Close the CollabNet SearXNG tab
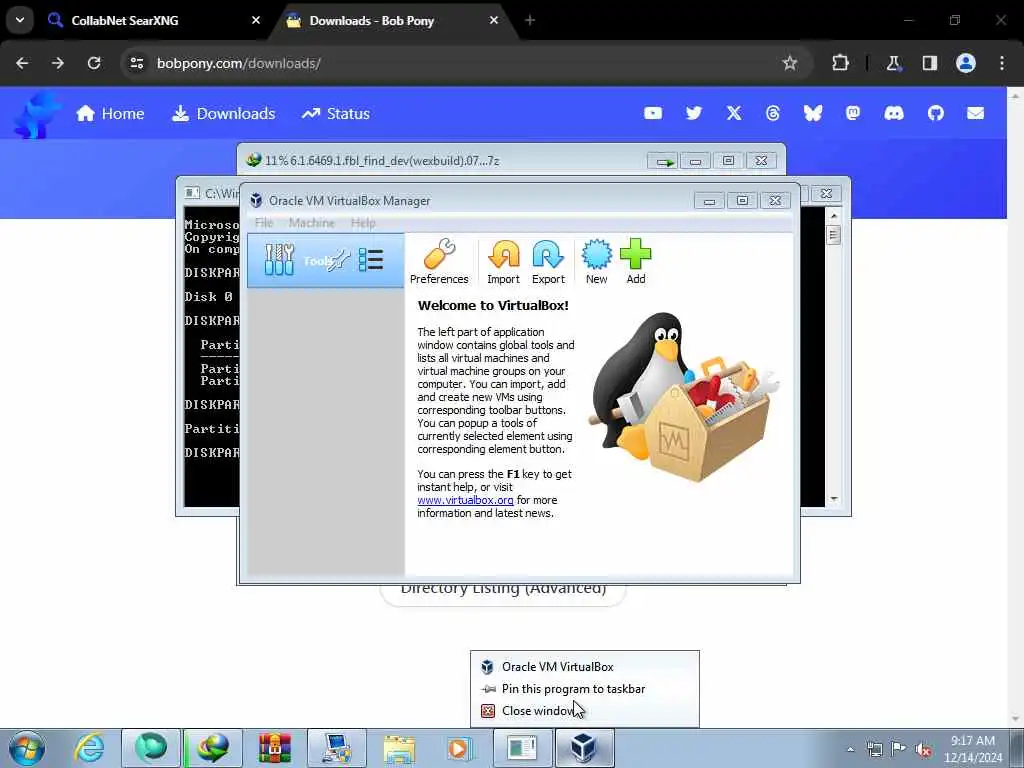The width and height of the screenshot is (1024, 768). [255, 20]
